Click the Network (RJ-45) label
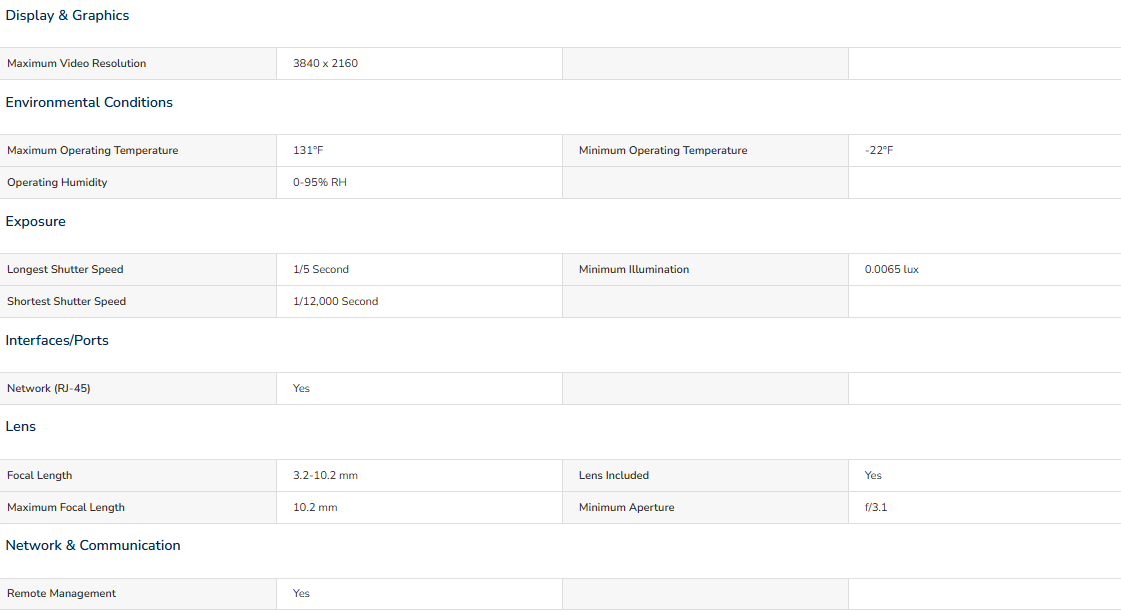1121x613 pixels. [49, 388]
